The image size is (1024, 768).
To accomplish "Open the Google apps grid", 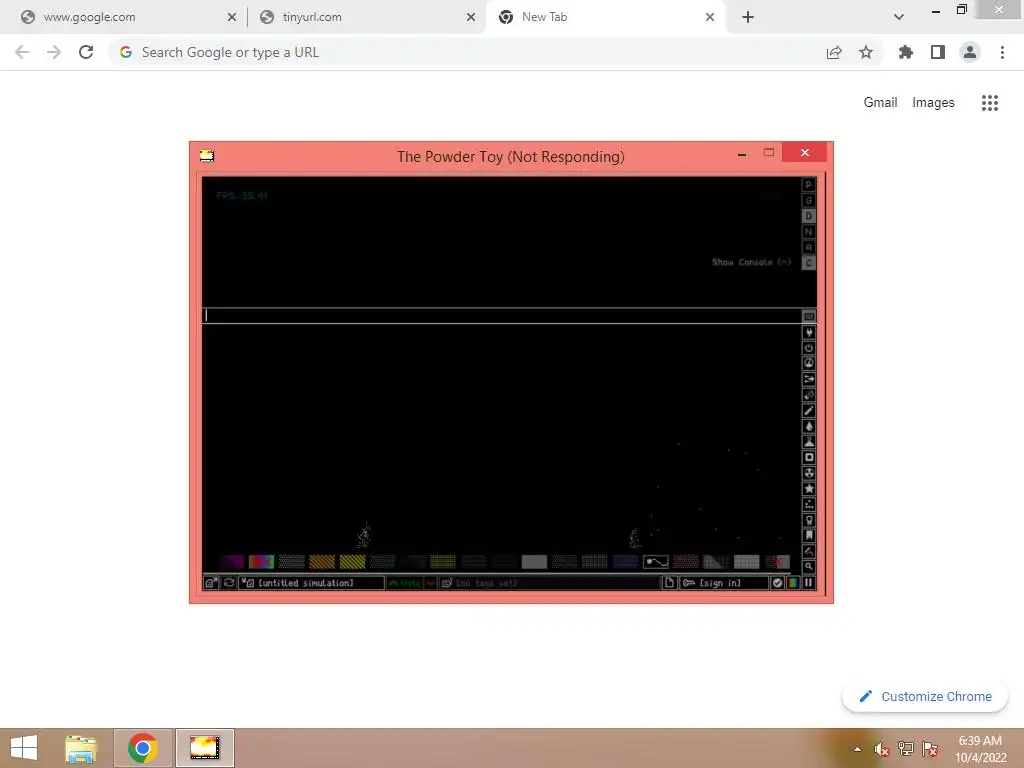I will pyautogui.click(x=990, y=103).
